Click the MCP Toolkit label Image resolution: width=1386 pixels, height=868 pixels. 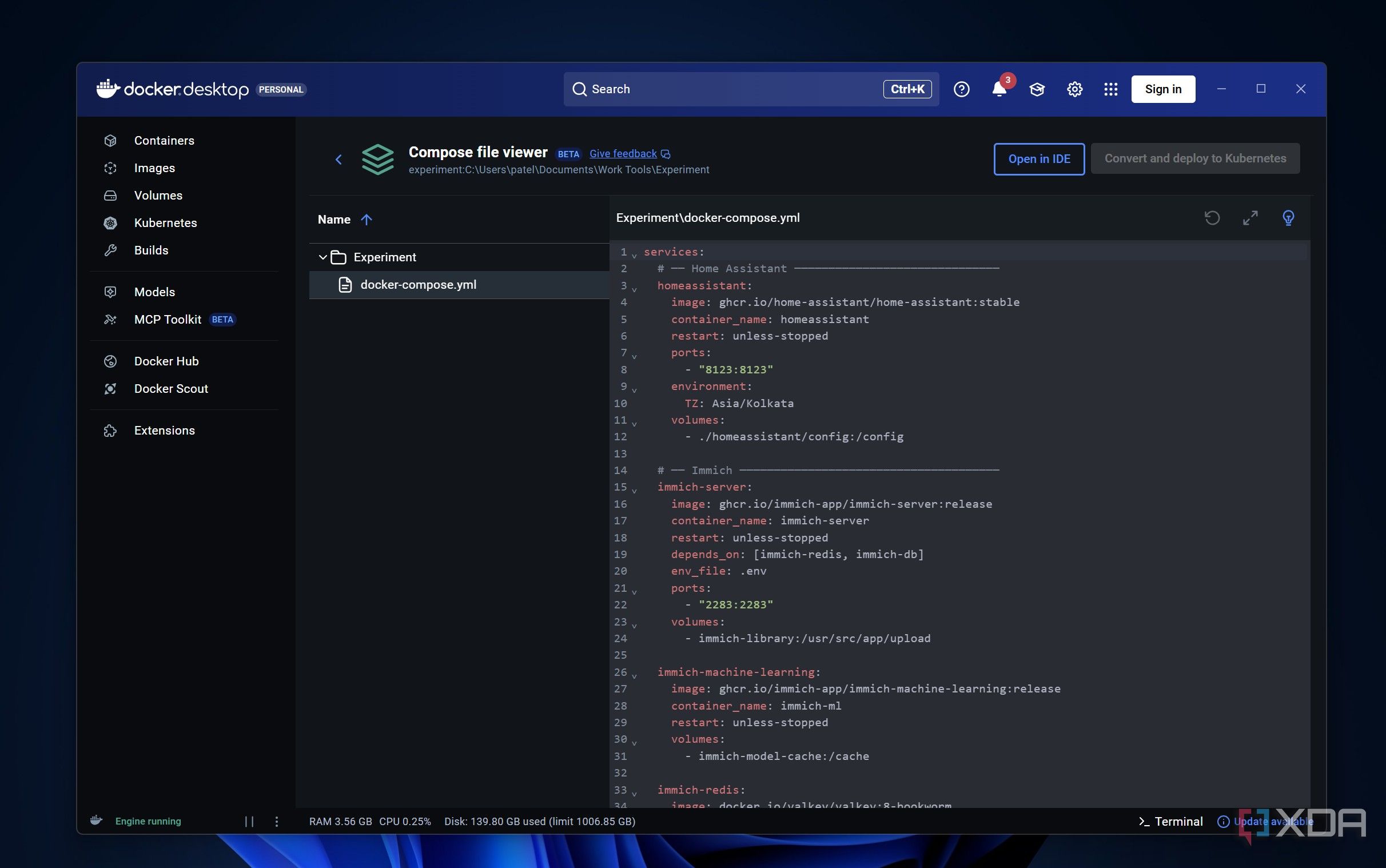click(x=168, y=320)
